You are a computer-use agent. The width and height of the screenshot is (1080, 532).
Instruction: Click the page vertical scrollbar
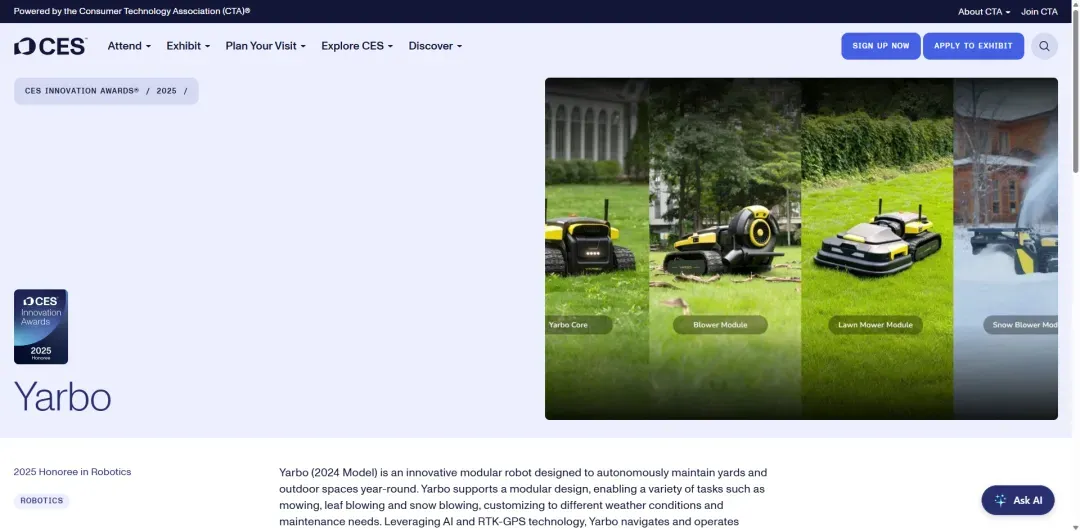click(x=1075, y=266)
